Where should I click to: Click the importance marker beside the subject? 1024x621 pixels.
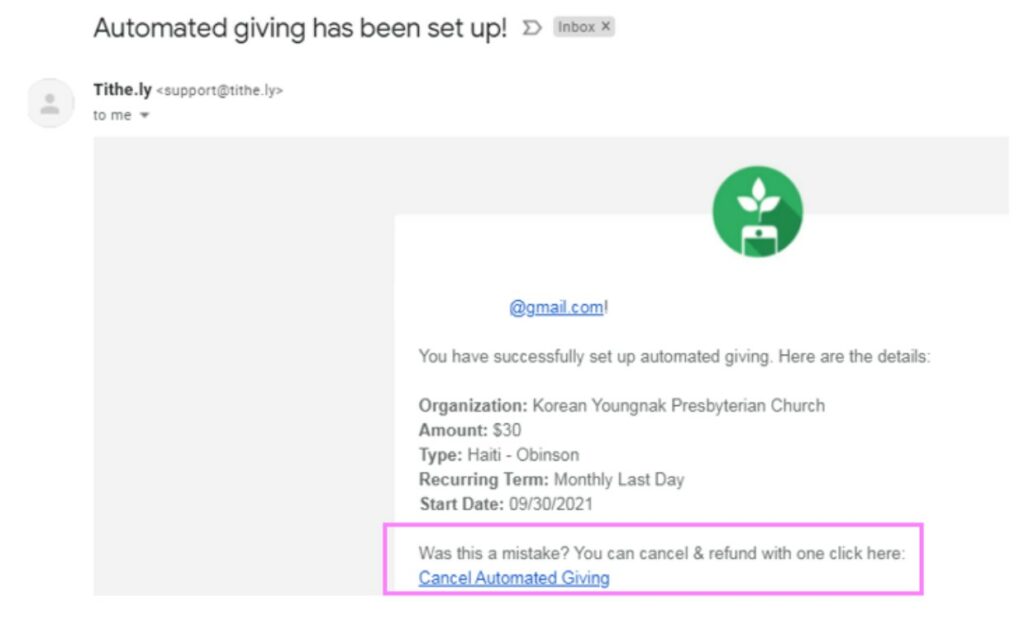532,27
